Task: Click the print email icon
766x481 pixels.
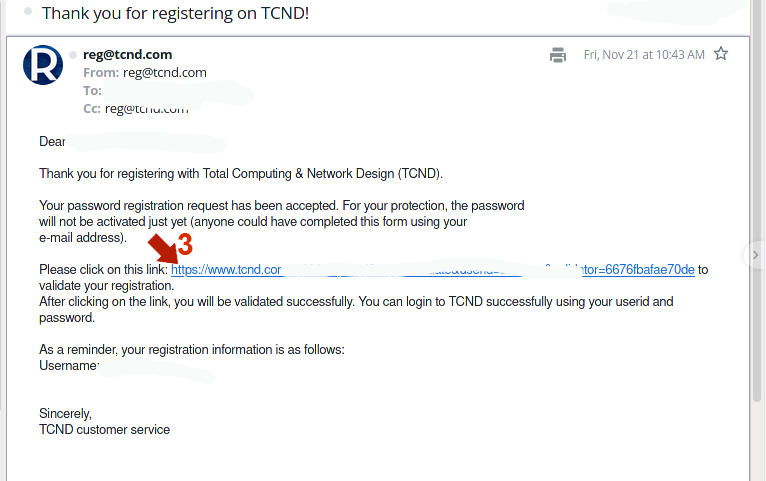Action: point(558,55)
